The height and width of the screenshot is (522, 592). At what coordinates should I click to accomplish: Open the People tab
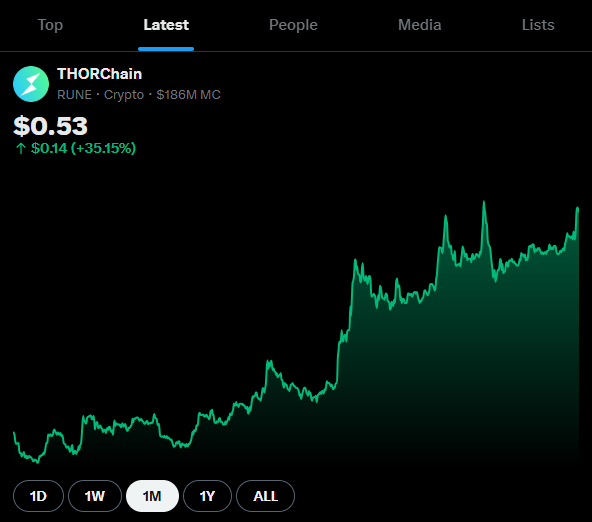pyautogui.click(x=293, y=25)
